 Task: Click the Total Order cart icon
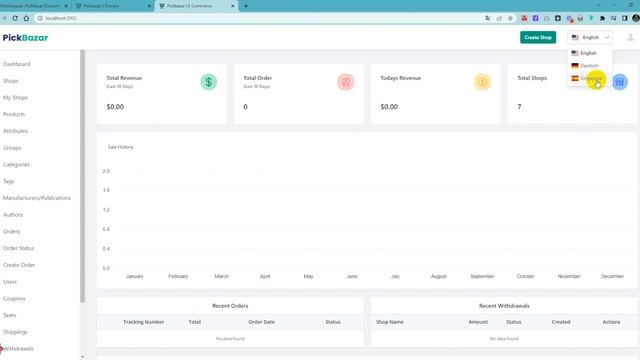pyautogui.click(x=346, y=82)
